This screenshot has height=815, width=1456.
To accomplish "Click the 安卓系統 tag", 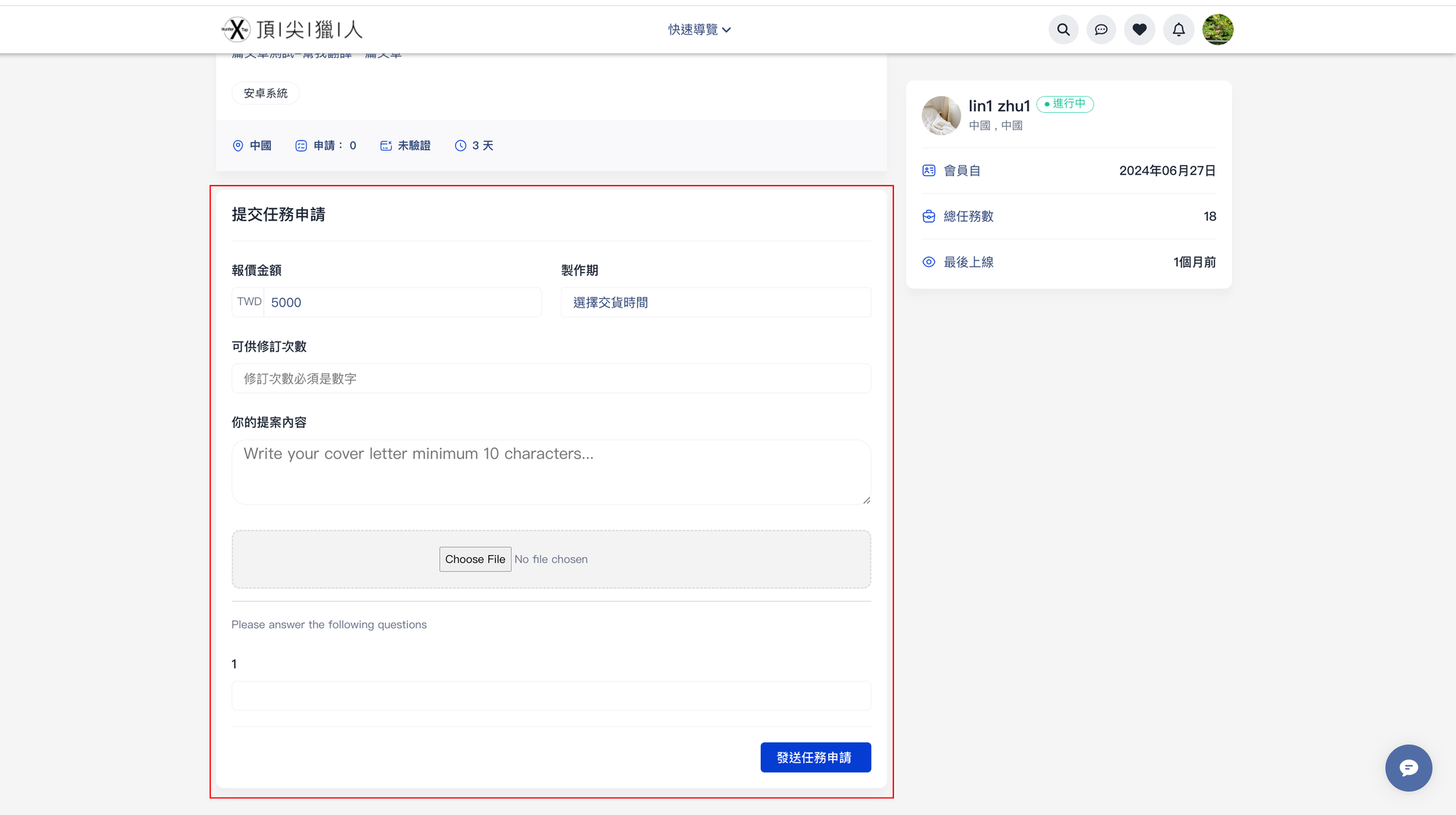I will 266,93.
